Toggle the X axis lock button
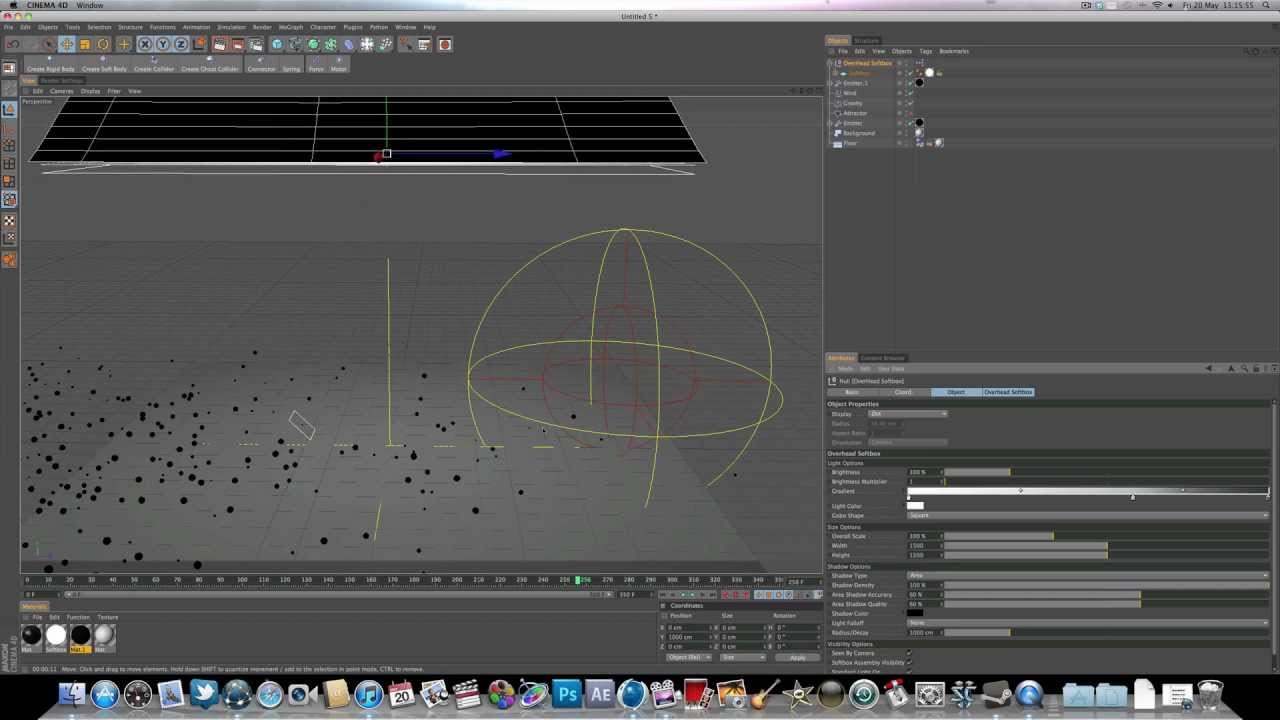The image size is (1280, 720). coord(145,44)
